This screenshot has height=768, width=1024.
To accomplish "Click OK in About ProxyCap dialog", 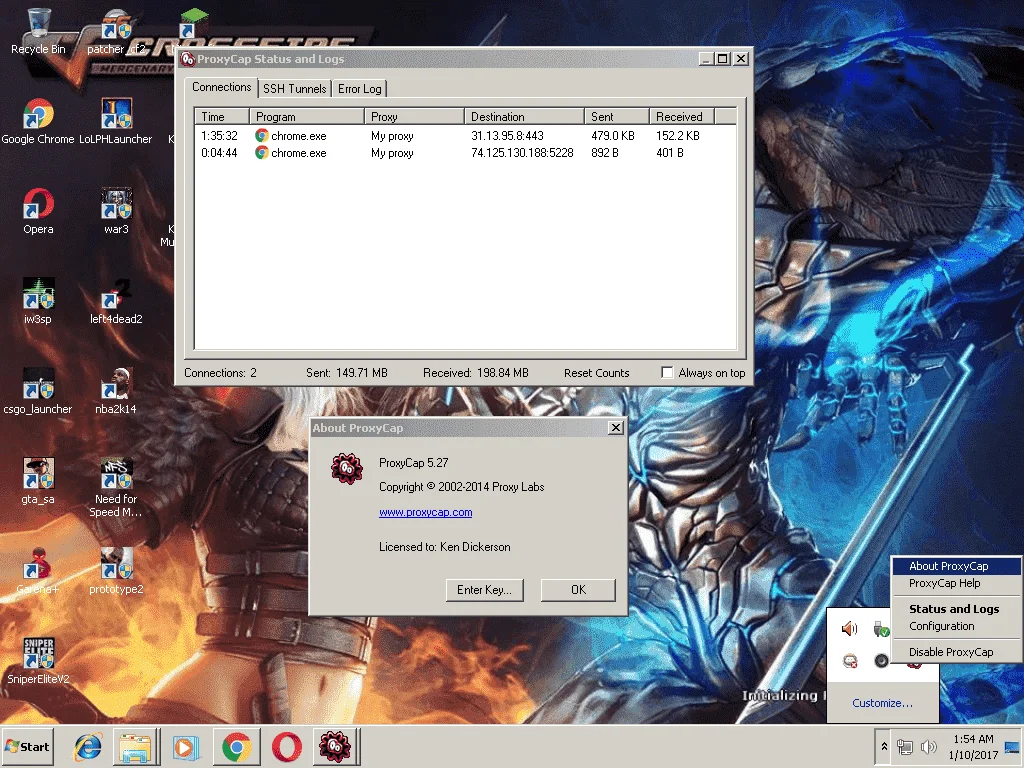I will pos(578,590).
